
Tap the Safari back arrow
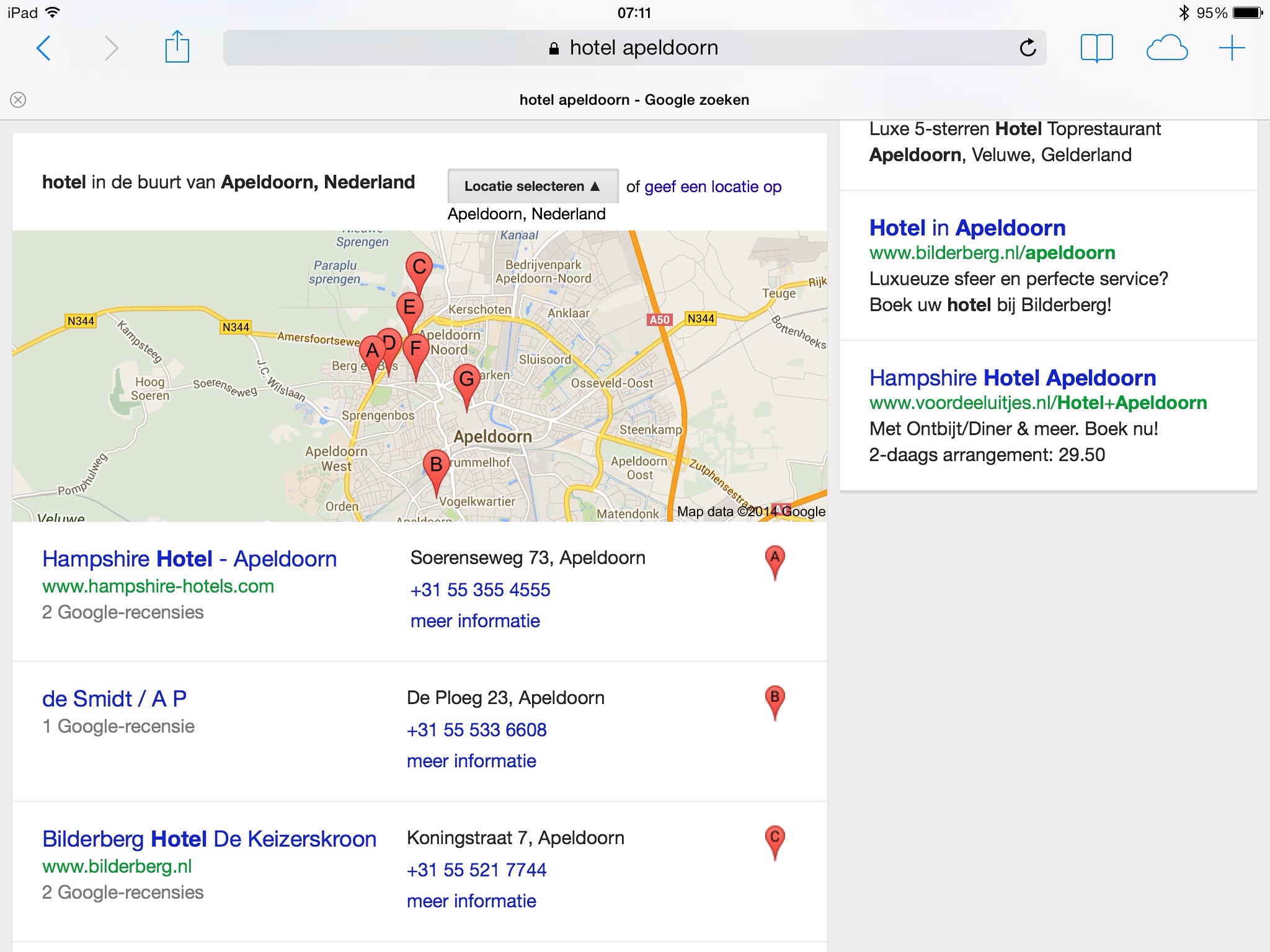43,48
